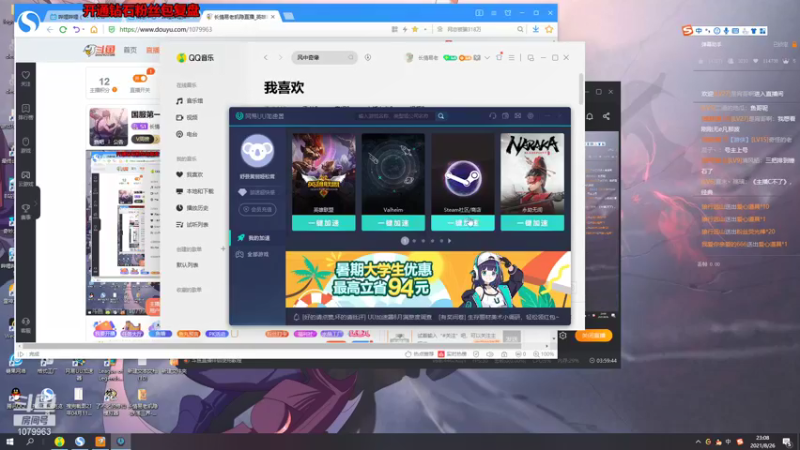Go to next game carousel page arrow
The width and height of the screenshot is (800, 450).
tap(449, 241)
